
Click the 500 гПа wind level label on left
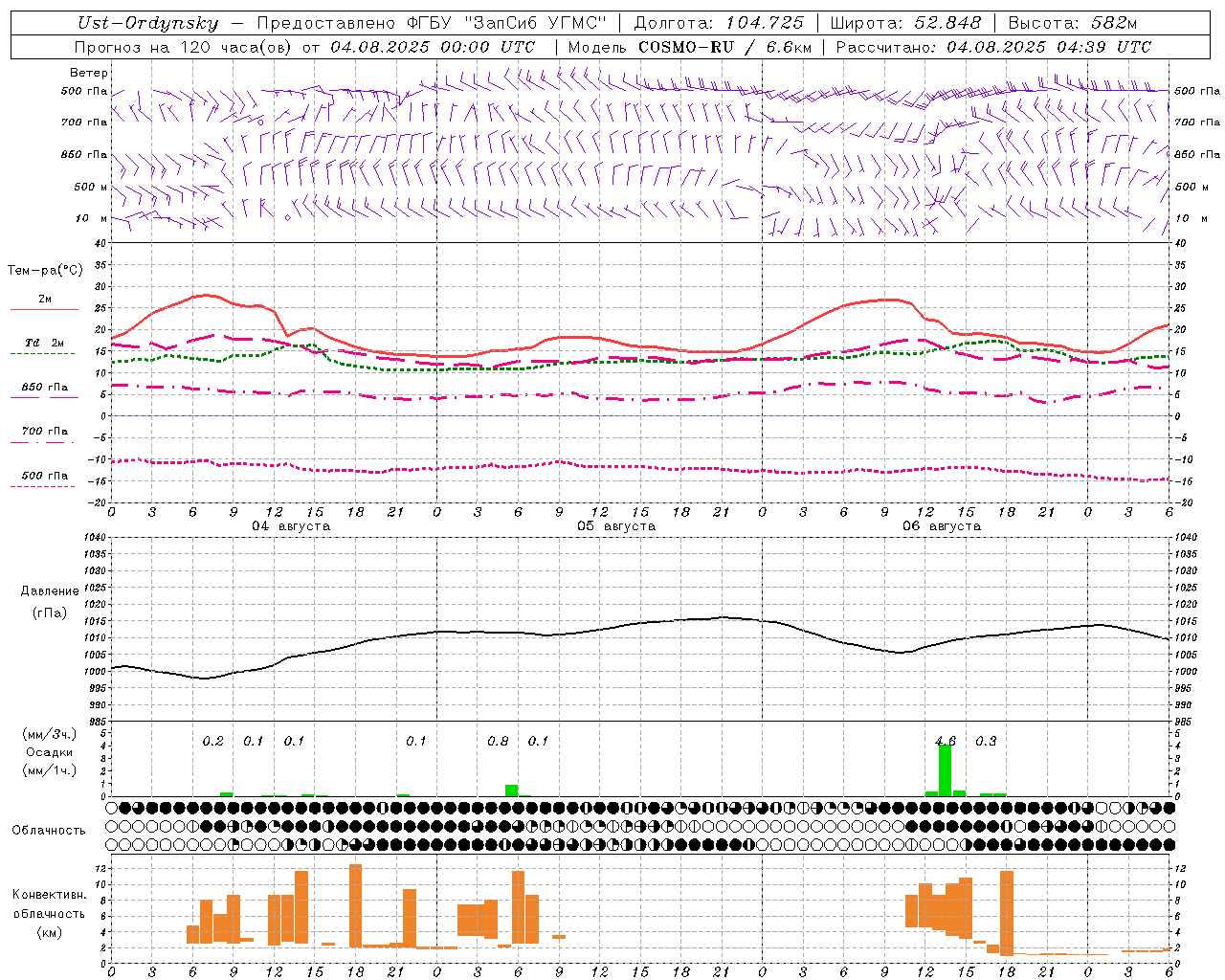[x=84, y=91]
